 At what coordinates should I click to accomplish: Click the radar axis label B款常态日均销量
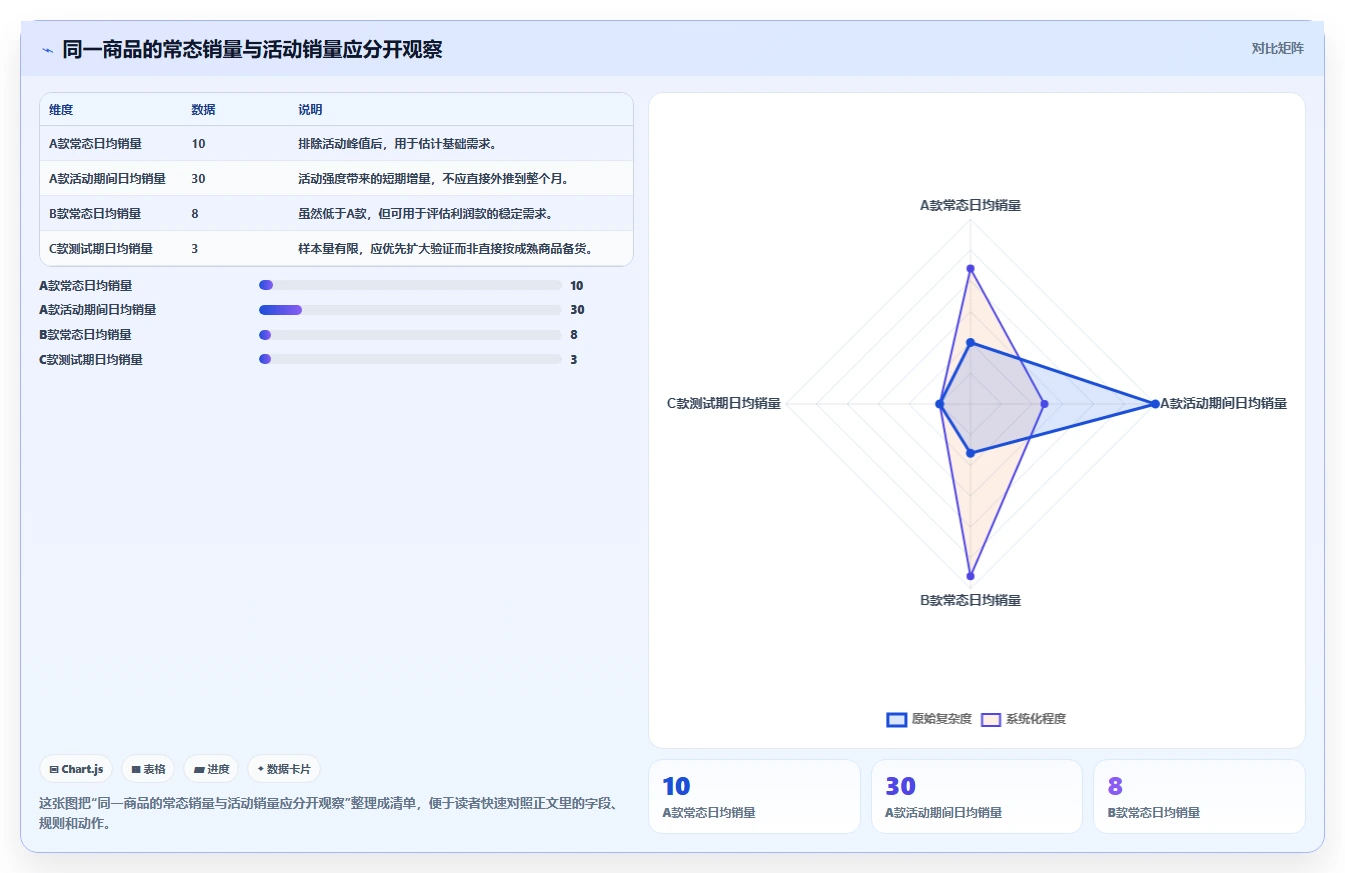(970, 600)
